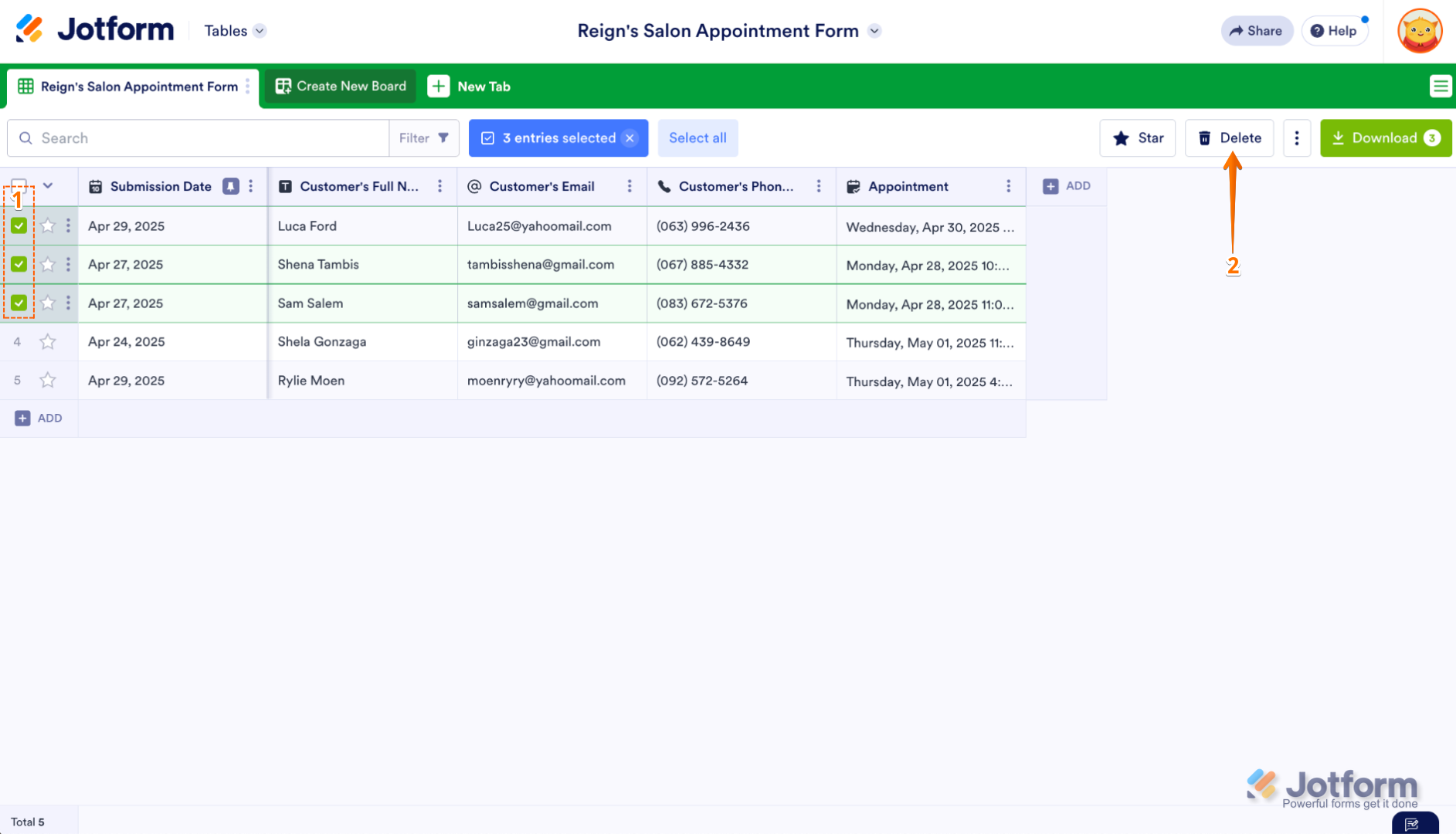The image size is (1456, 834).
Task: Click the Wednesday, Apr 30, 2025 appointment cell
Action: [931, 225]
